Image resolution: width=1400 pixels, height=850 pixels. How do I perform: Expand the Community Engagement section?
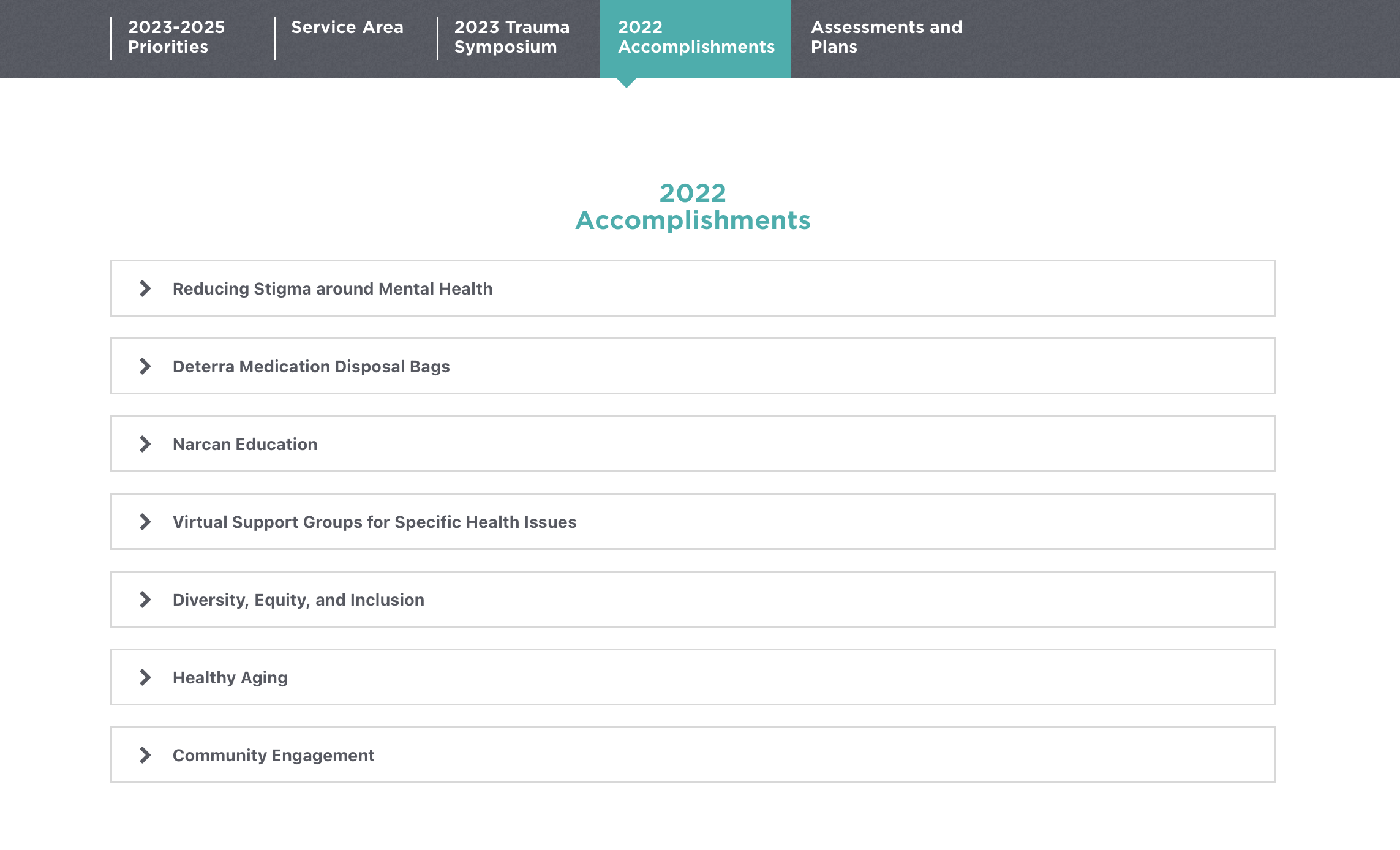(273, 755)
